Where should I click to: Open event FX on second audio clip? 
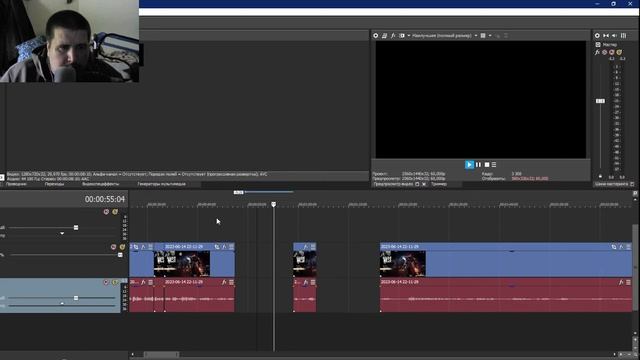pos(224,282)
